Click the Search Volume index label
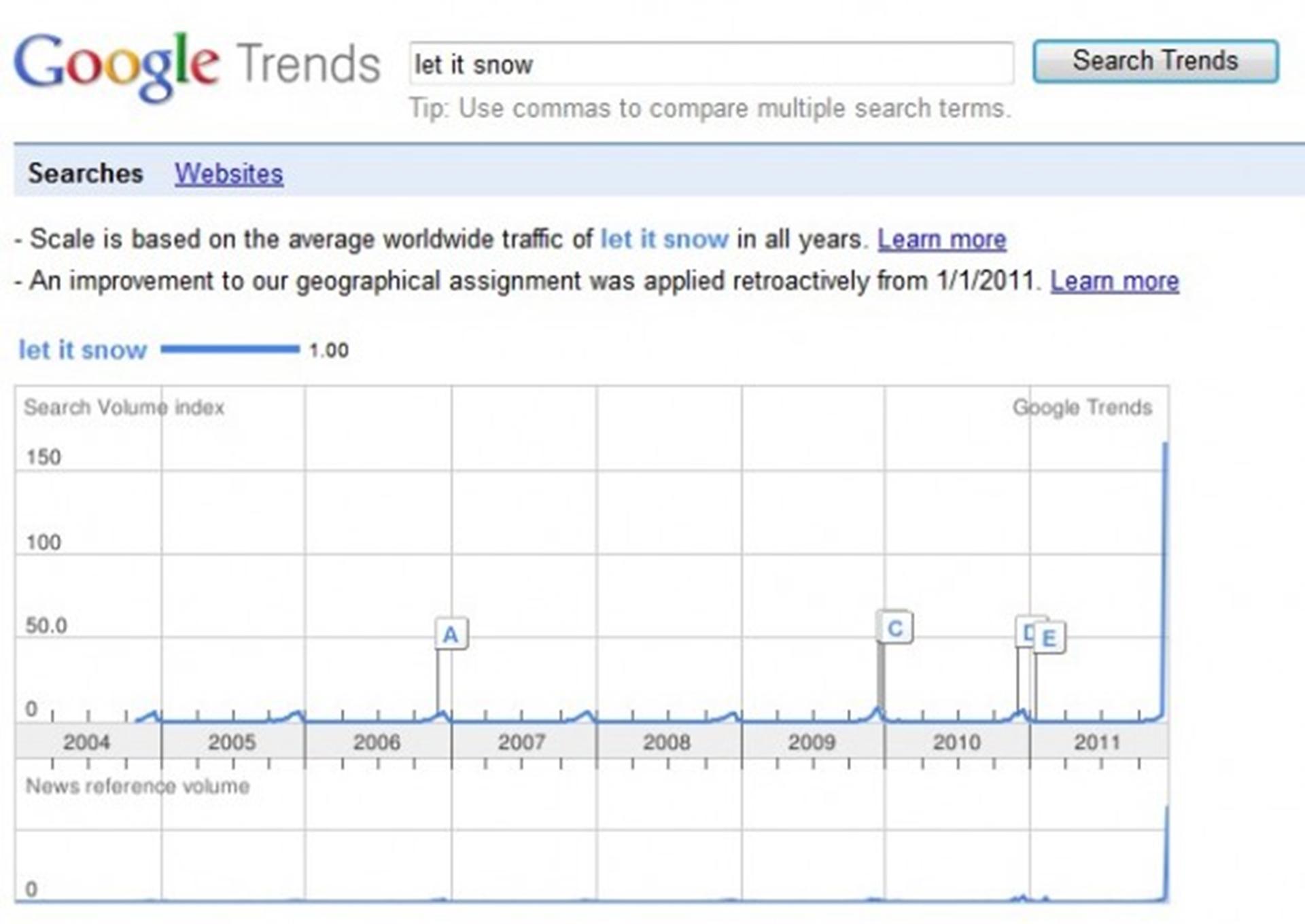The width and height of the screenshot is (1305, 924). point(124,407)
